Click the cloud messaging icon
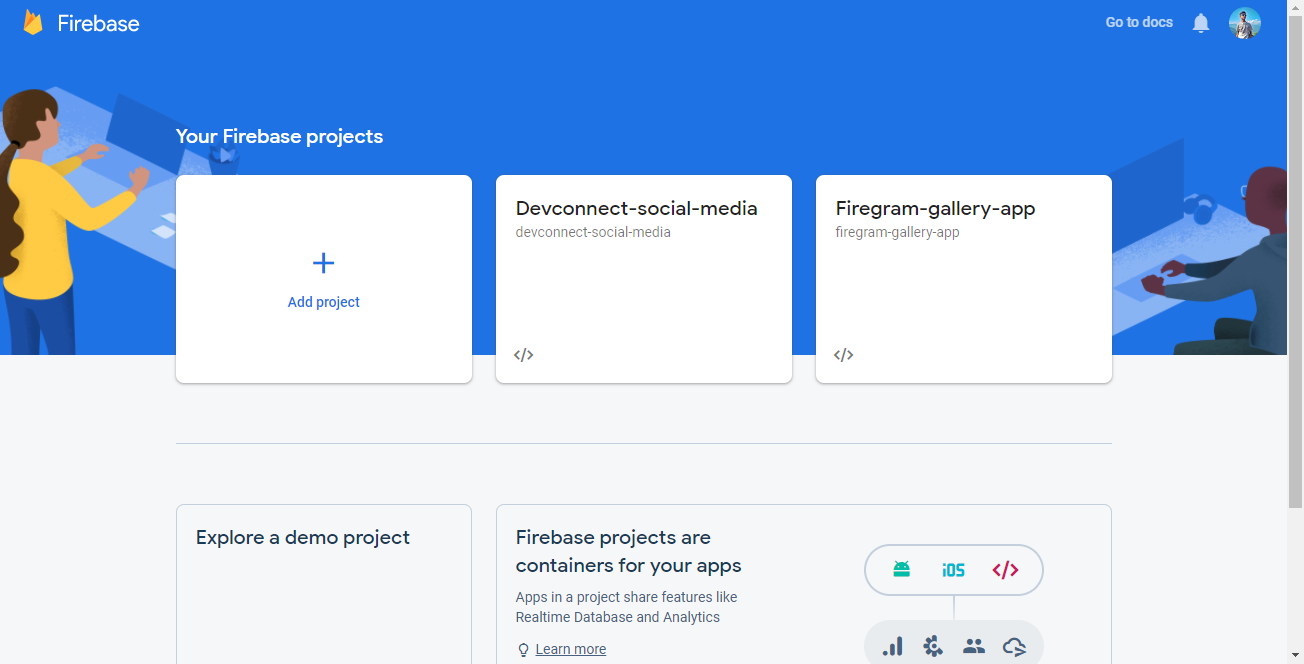The image size is (1304, 664). point(1014,647)
